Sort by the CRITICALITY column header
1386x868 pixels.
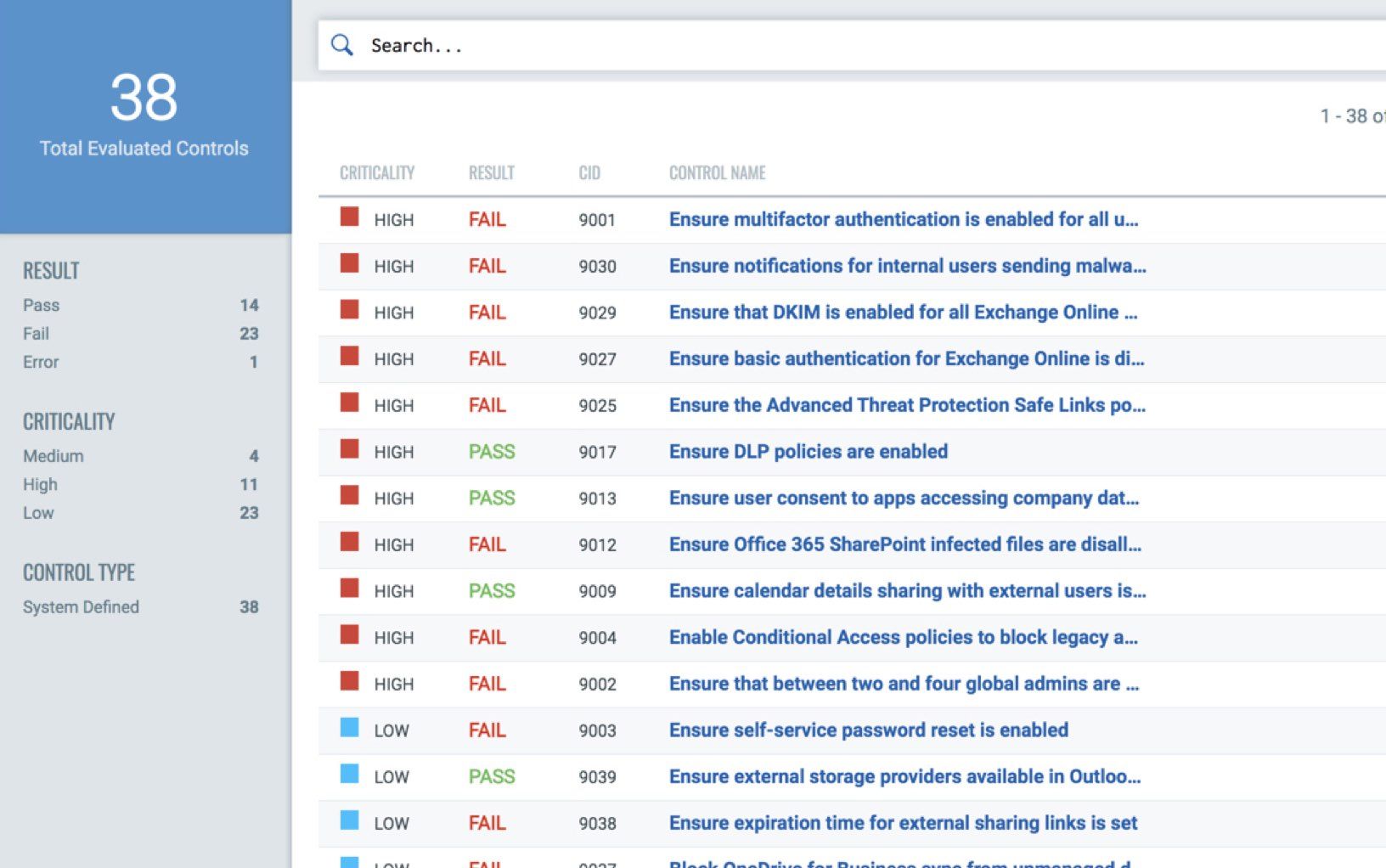tap(377, 172)
